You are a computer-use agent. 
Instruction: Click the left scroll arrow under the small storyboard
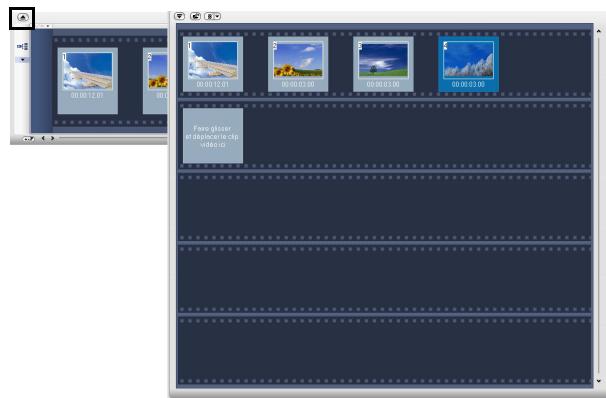tap(43, 138)
